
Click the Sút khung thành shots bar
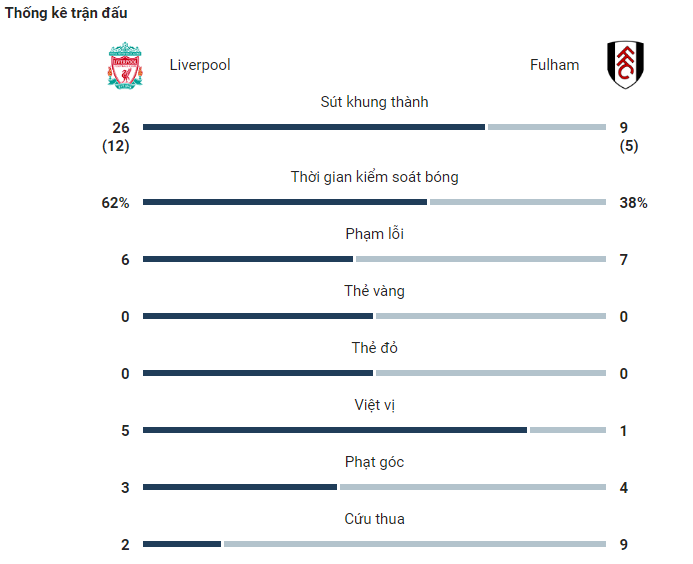coord(374,127)
